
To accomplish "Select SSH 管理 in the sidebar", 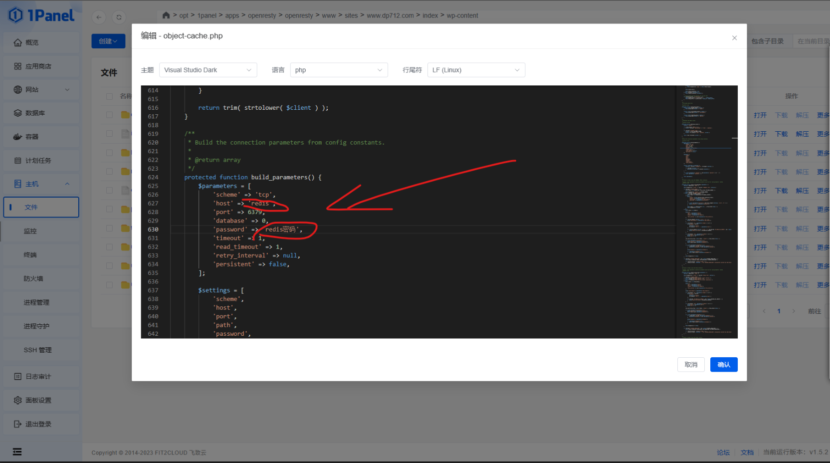I will click(x=38, y=350).
